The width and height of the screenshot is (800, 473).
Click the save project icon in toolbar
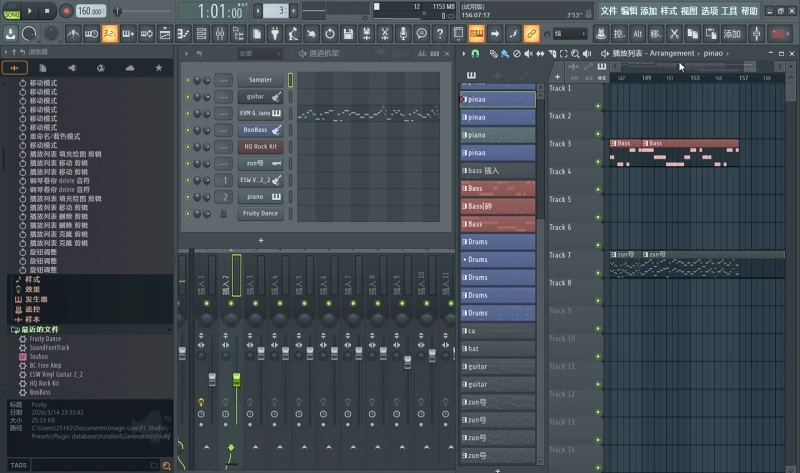348,34
